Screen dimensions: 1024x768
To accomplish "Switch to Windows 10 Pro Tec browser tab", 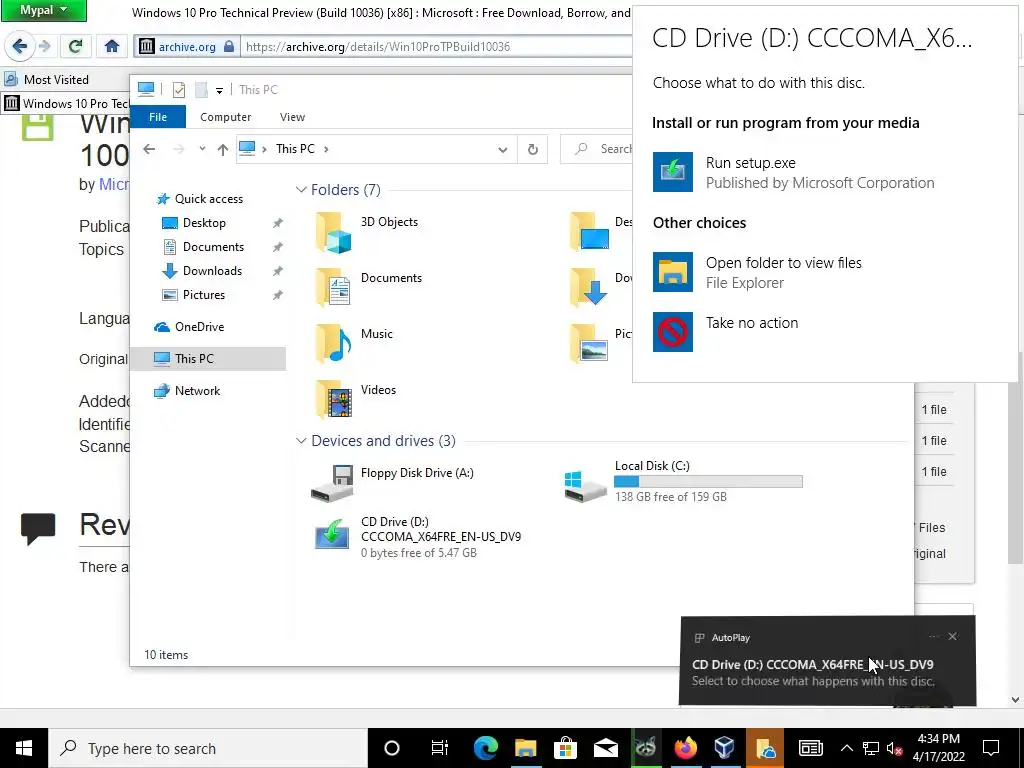I will click(x=66, y=103).
